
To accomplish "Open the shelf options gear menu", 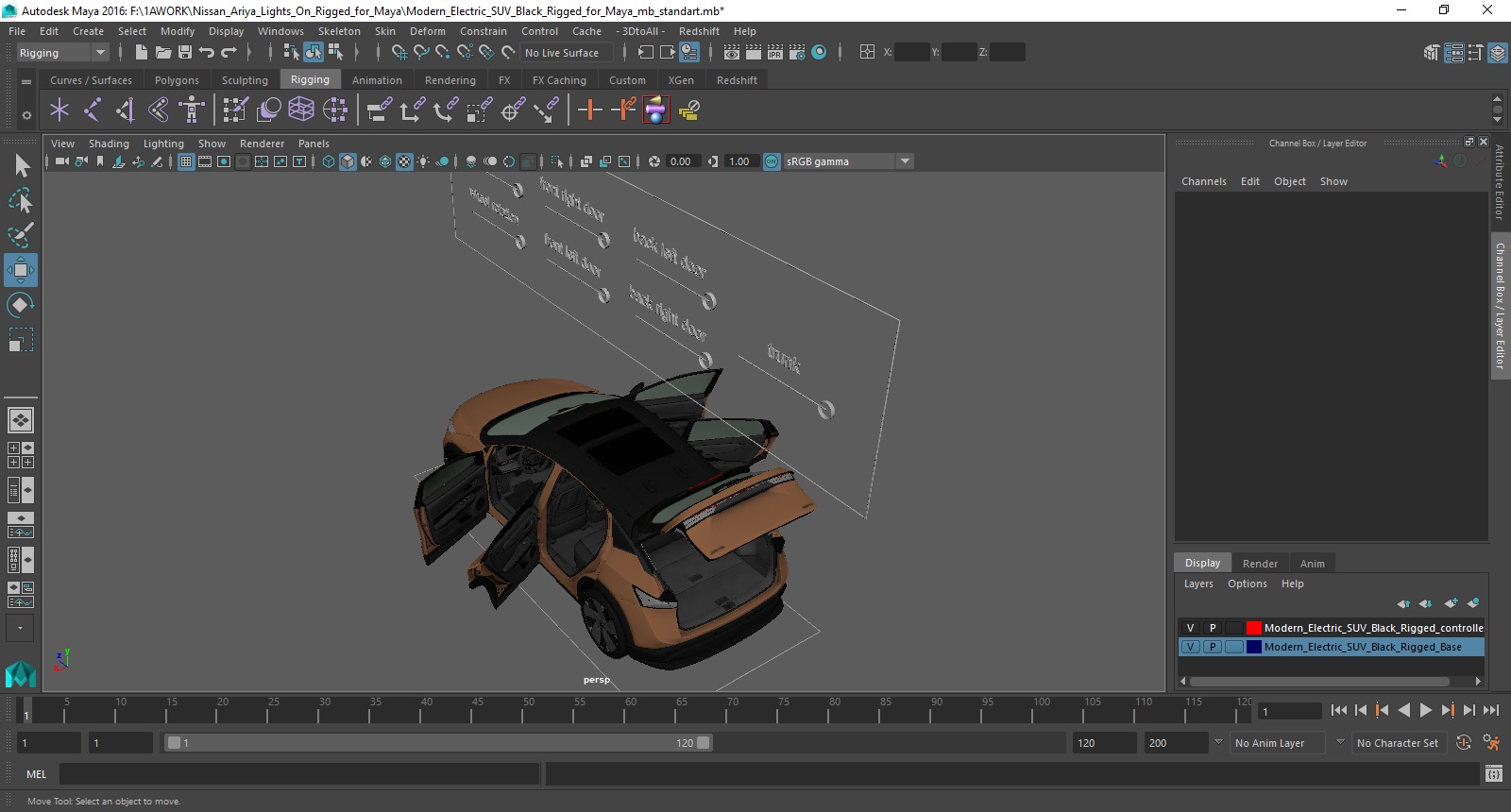I will click(x=26, y=115).
